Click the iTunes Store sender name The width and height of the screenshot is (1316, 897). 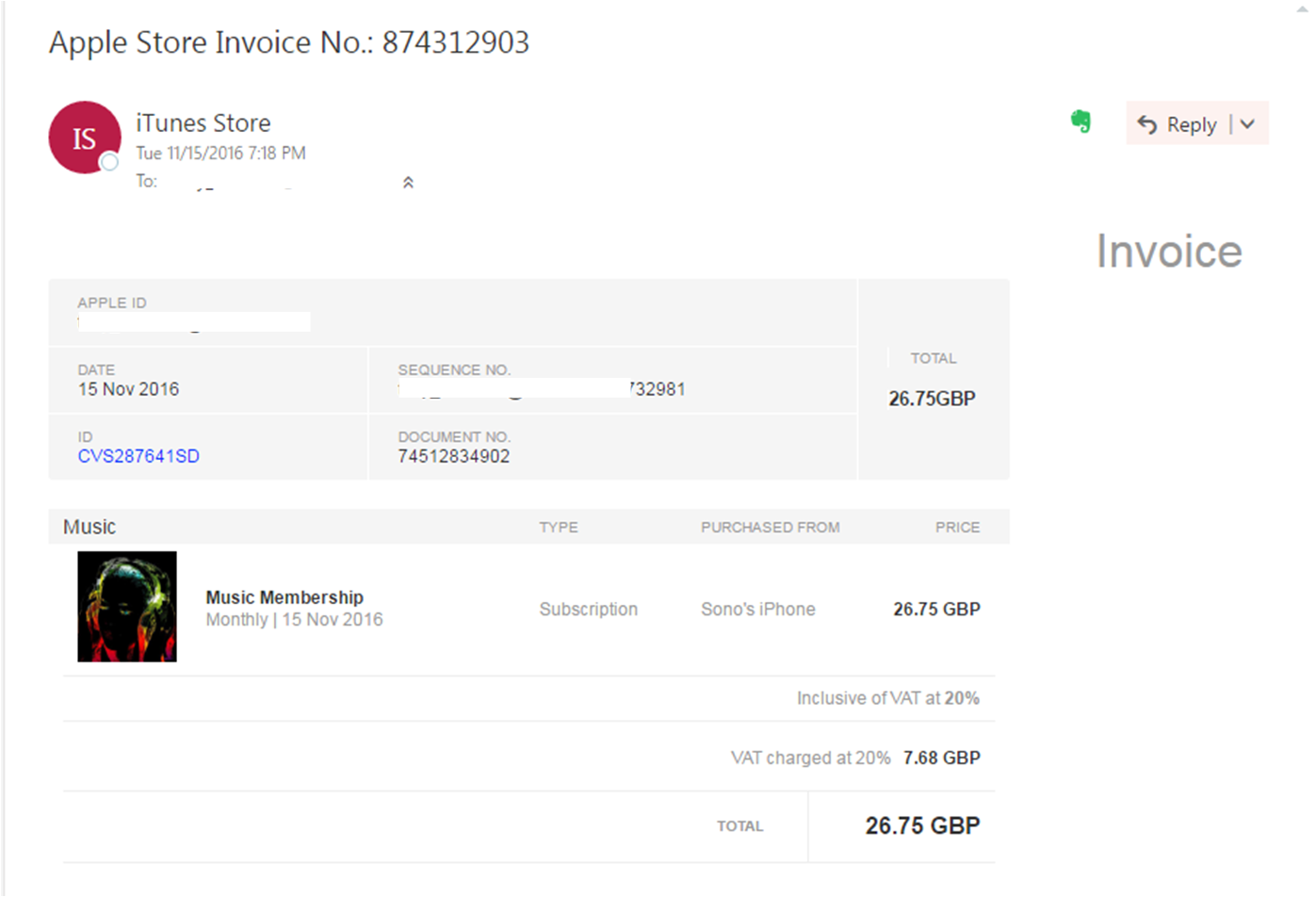coord(203,123)
